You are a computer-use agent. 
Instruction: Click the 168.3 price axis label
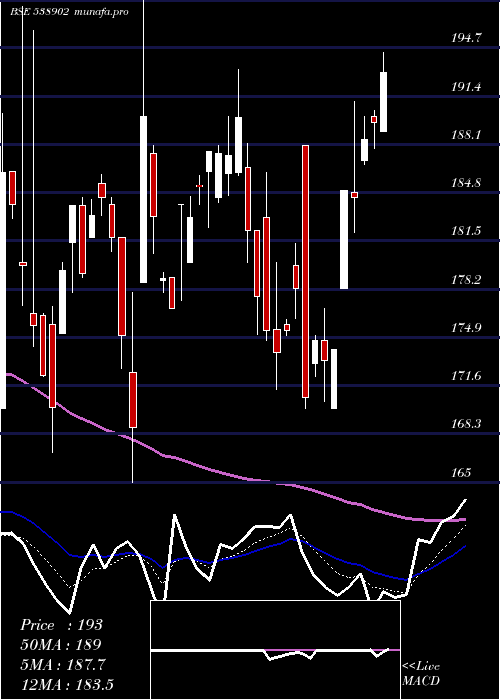[467, 424]
